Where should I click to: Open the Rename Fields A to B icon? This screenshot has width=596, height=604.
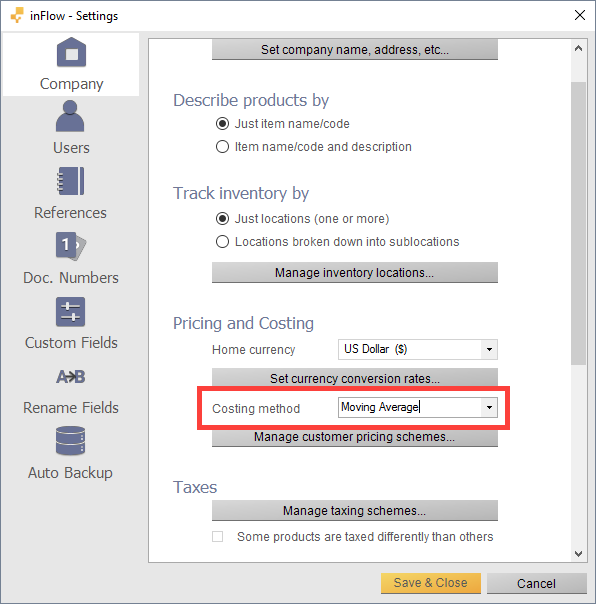click(x=71, y=376)
